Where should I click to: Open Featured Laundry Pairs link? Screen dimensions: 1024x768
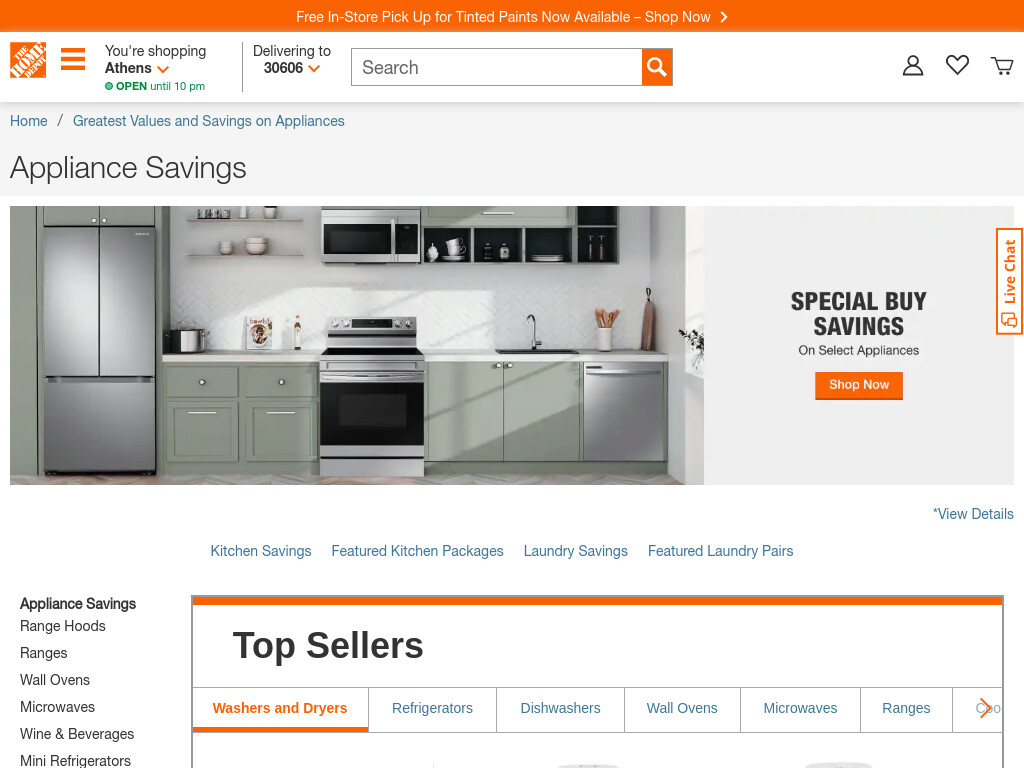pyautogui.click(x=720, y=551)
